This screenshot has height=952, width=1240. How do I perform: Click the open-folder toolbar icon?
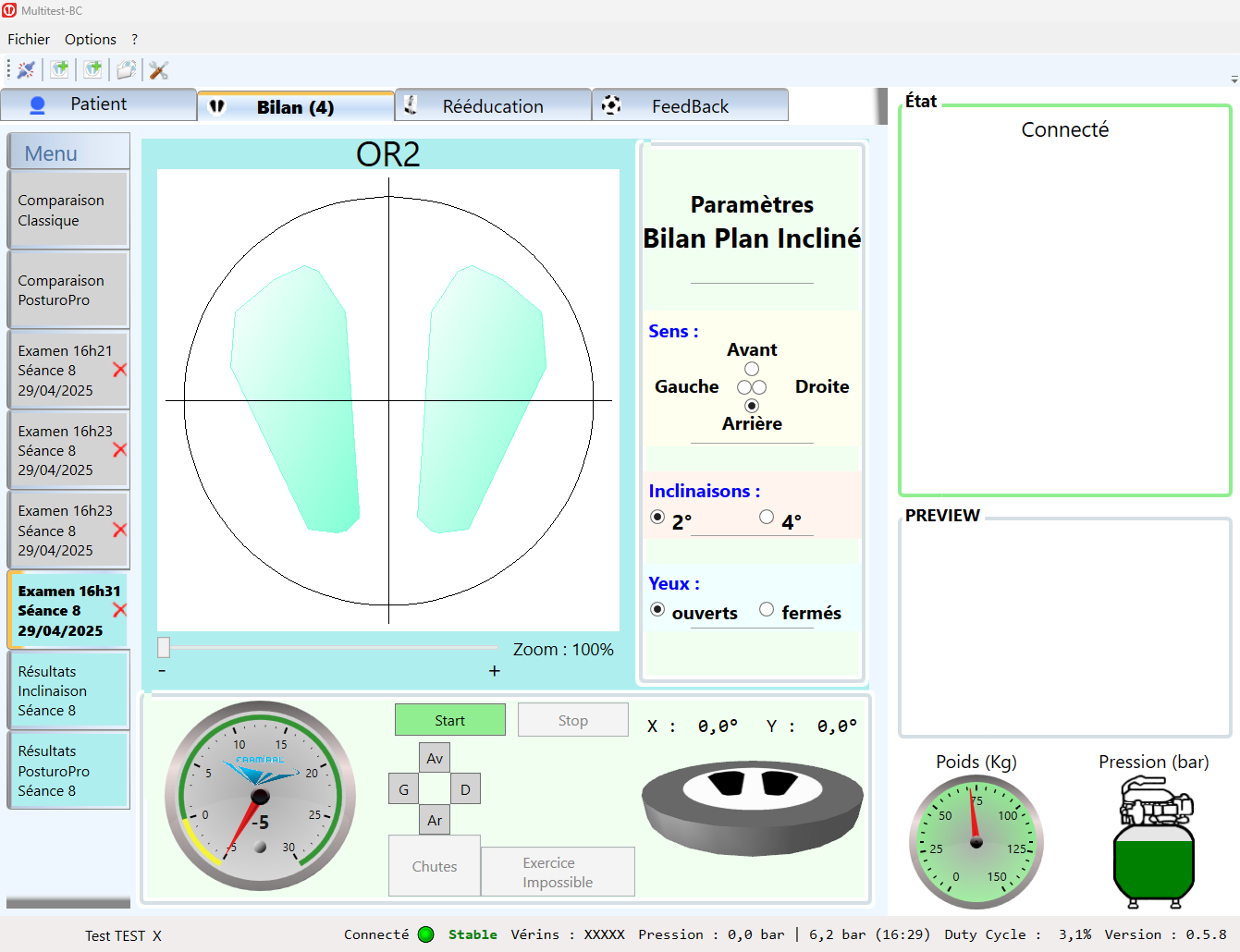(x=126, y=69)
